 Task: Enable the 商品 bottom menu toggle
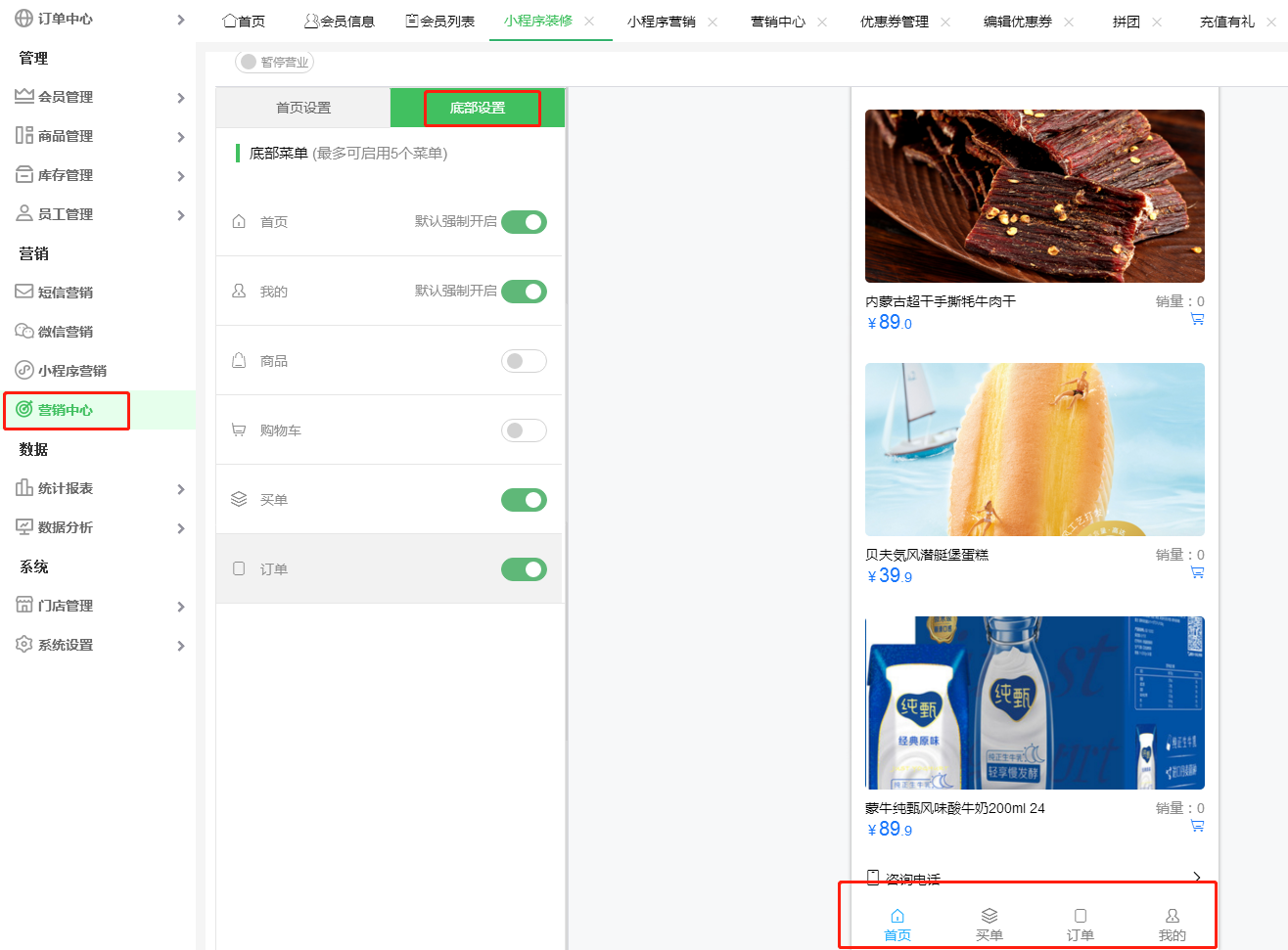click(x=524, y=360)
